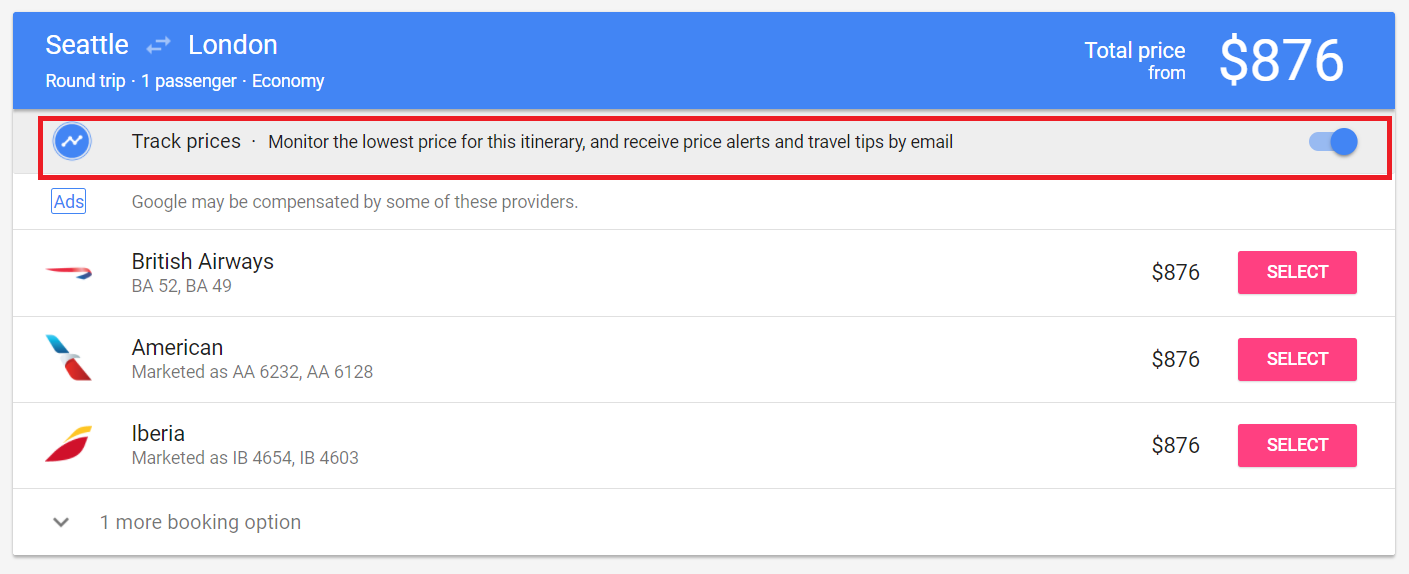The width and height of the screenshot is (1409, 574).
Task: Click the Track prices label text
Action: click(186, 141)
